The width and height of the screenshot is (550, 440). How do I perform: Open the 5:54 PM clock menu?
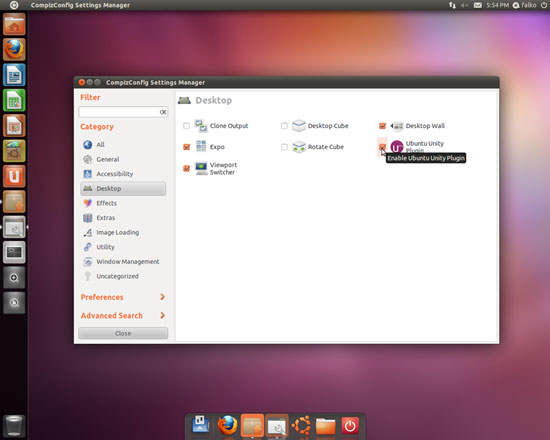pyautogui.click(x=497, y=5)
